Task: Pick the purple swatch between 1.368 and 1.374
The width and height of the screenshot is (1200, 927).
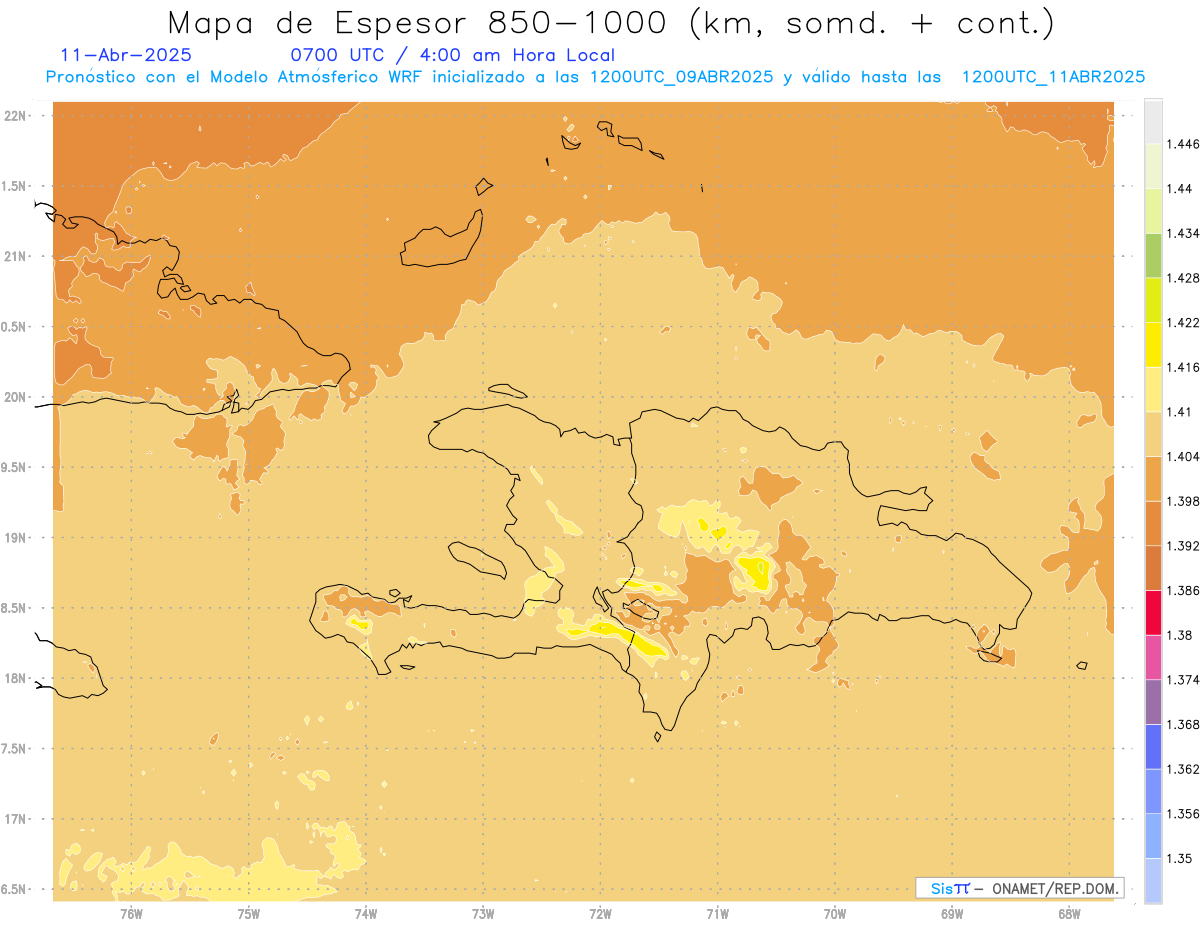Action: coord(1153,701)
